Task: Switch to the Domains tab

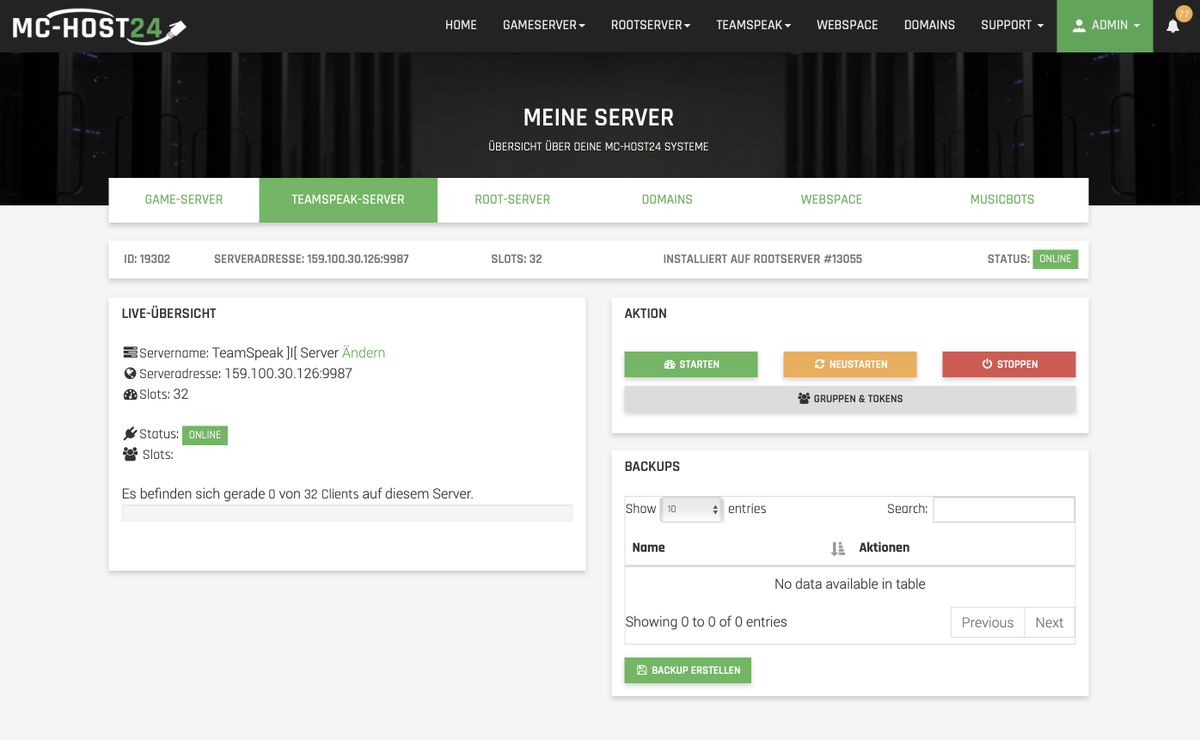Action: [667, 200]
